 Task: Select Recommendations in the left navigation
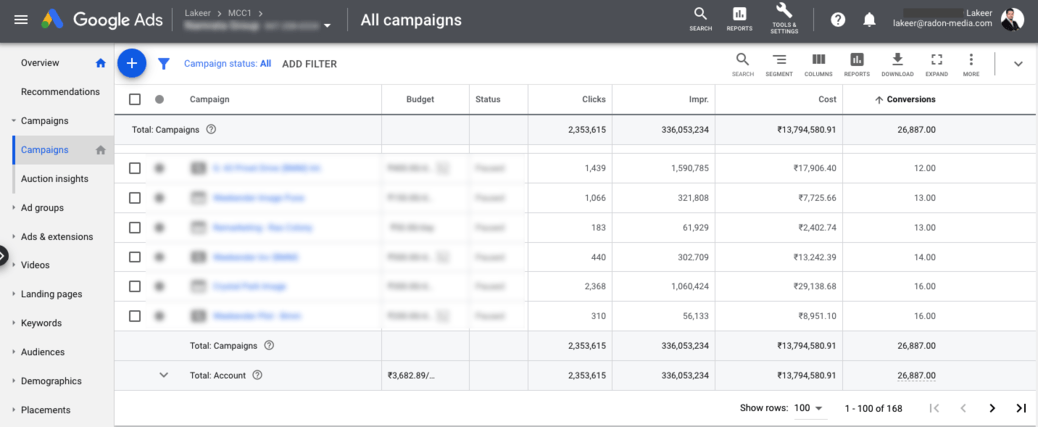(x=60, y=92)
